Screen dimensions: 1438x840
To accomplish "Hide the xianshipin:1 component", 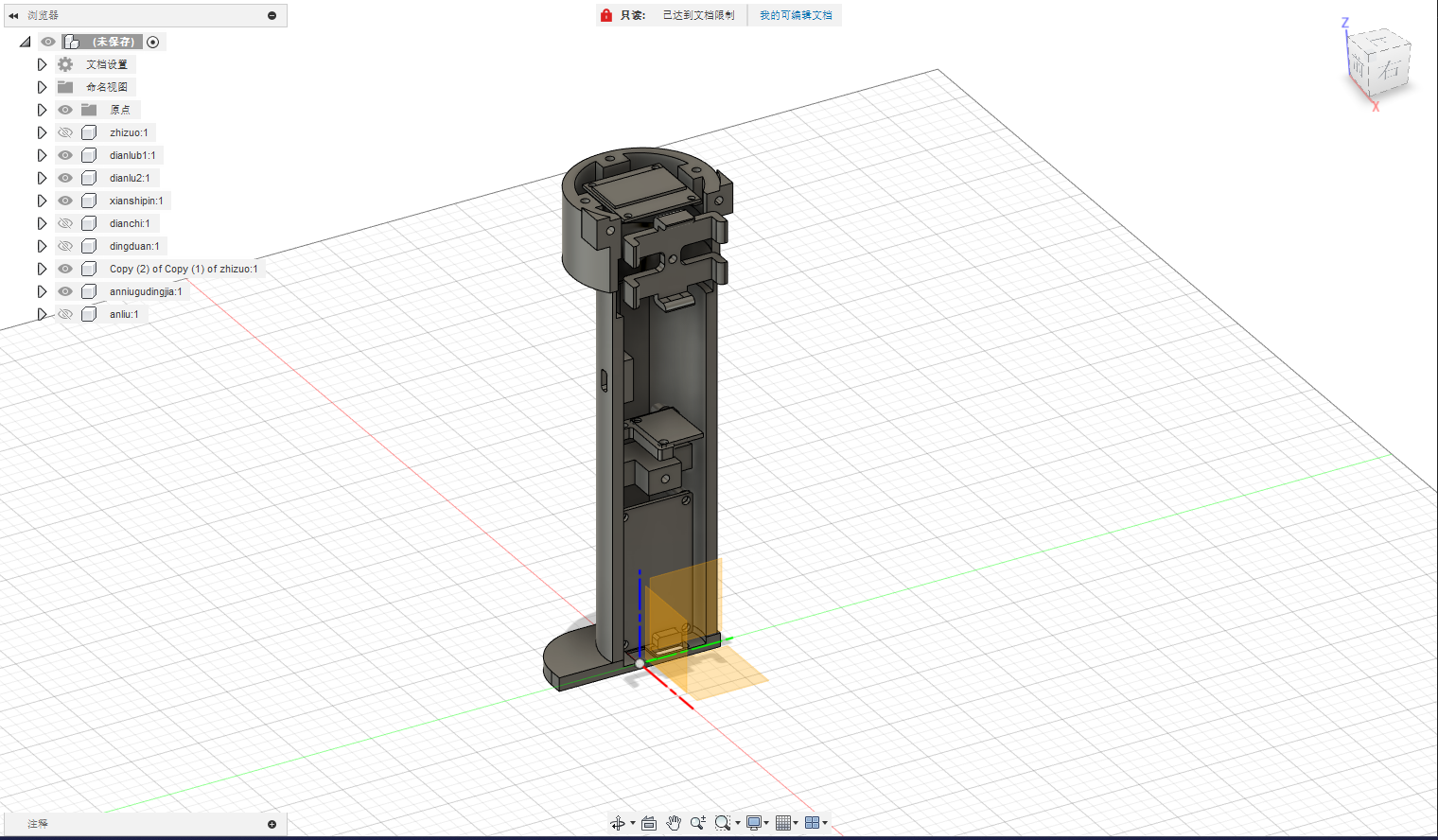I will point(65,201).
